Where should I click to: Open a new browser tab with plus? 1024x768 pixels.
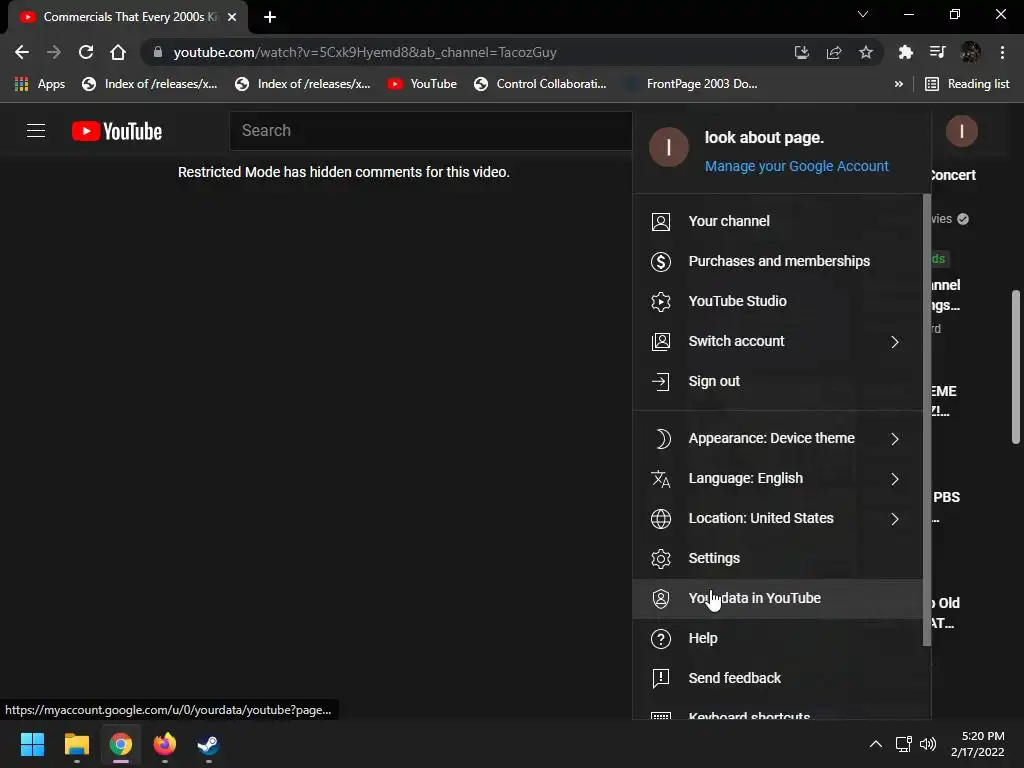tap(270, 17)
